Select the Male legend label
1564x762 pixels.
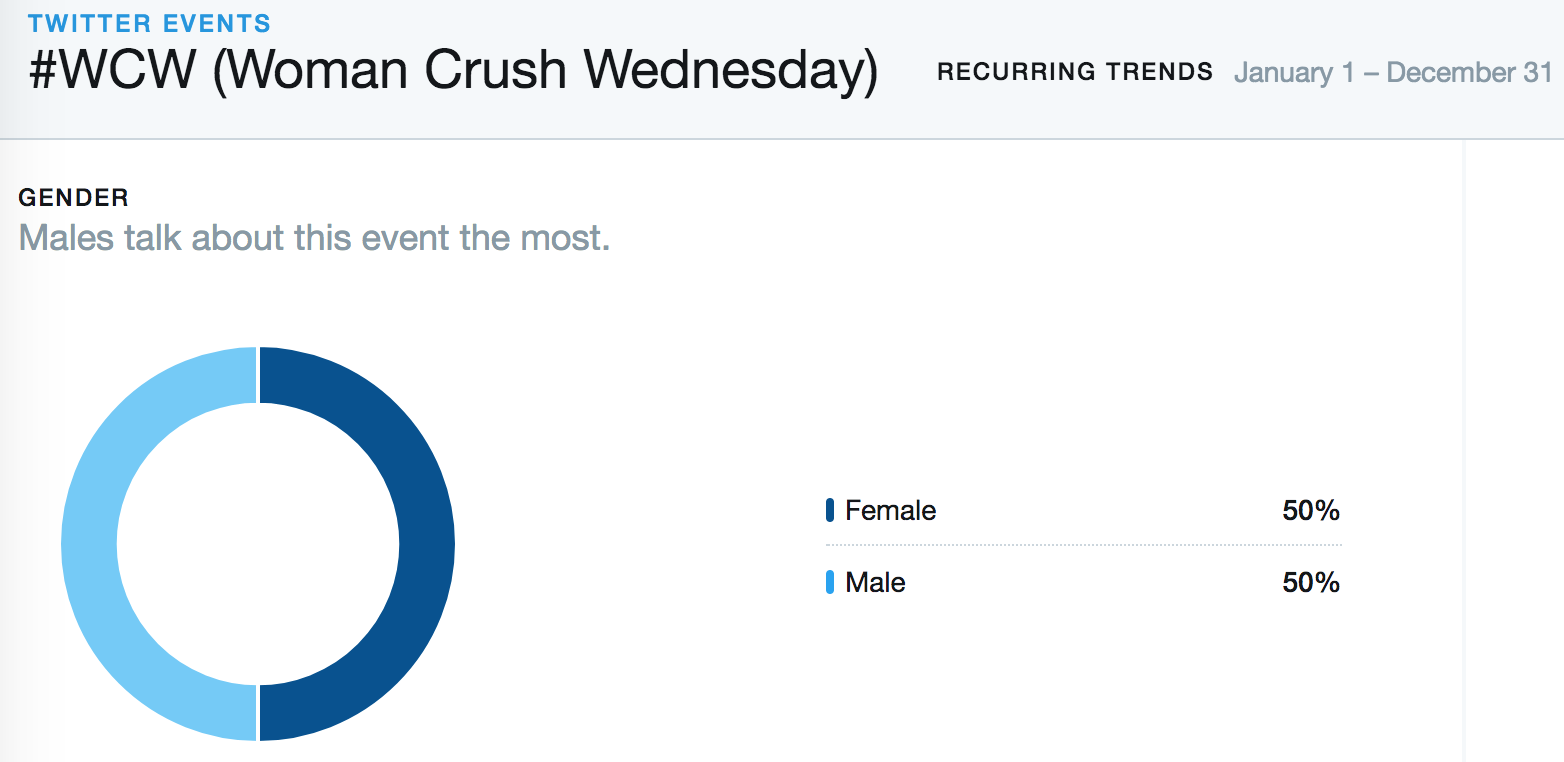pos(875,583)
